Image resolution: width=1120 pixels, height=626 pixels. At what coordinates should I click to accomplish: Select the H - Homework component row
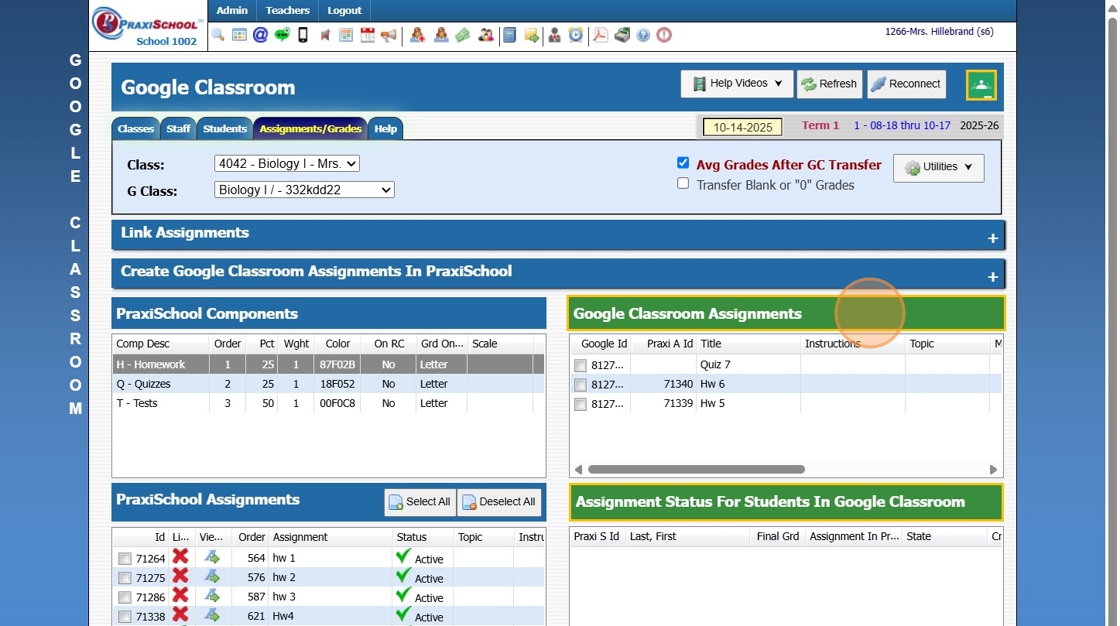328,364
